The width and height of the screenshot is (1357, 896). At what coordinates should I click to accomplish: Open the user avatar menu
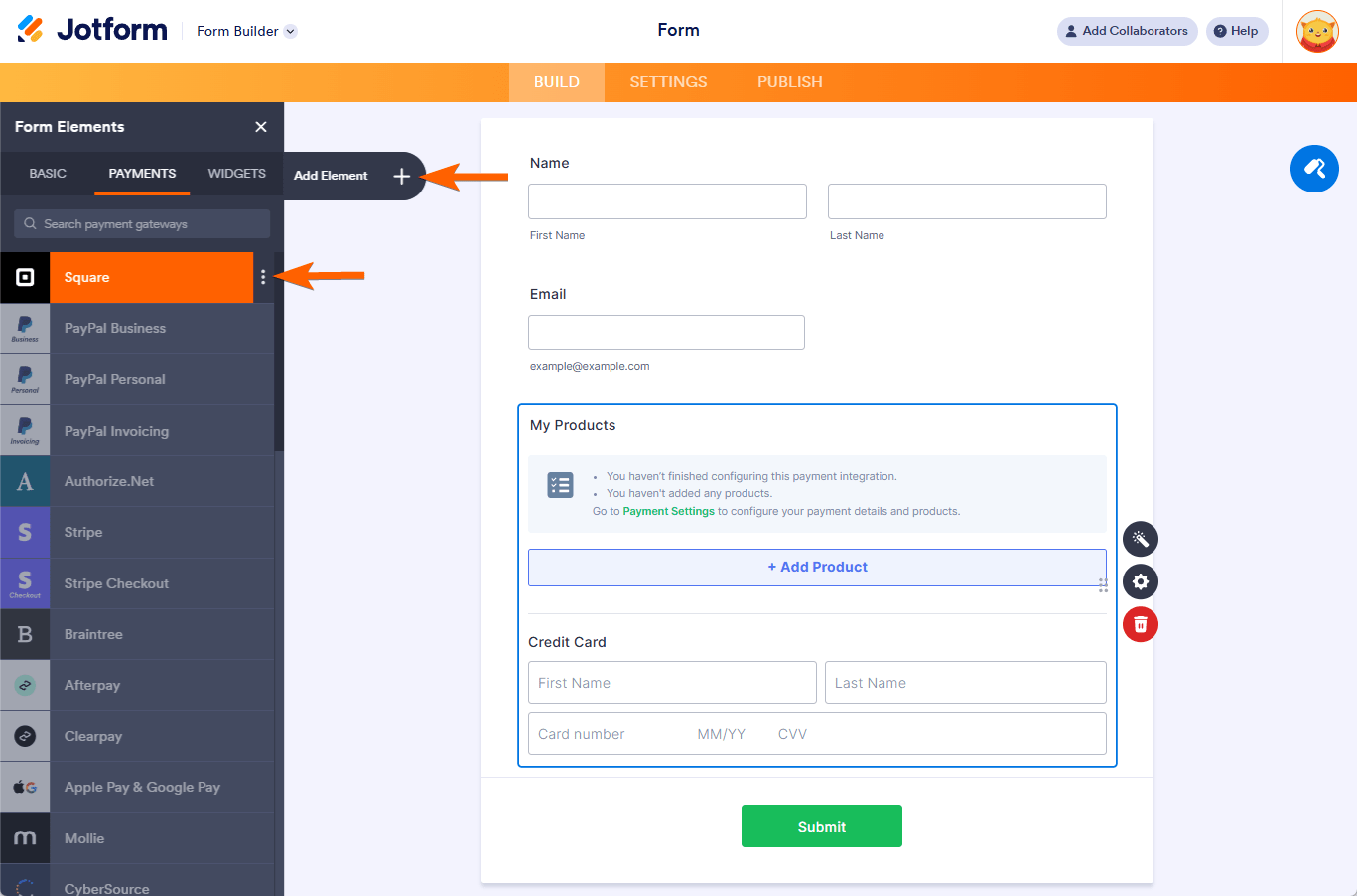pos(1317,31)
